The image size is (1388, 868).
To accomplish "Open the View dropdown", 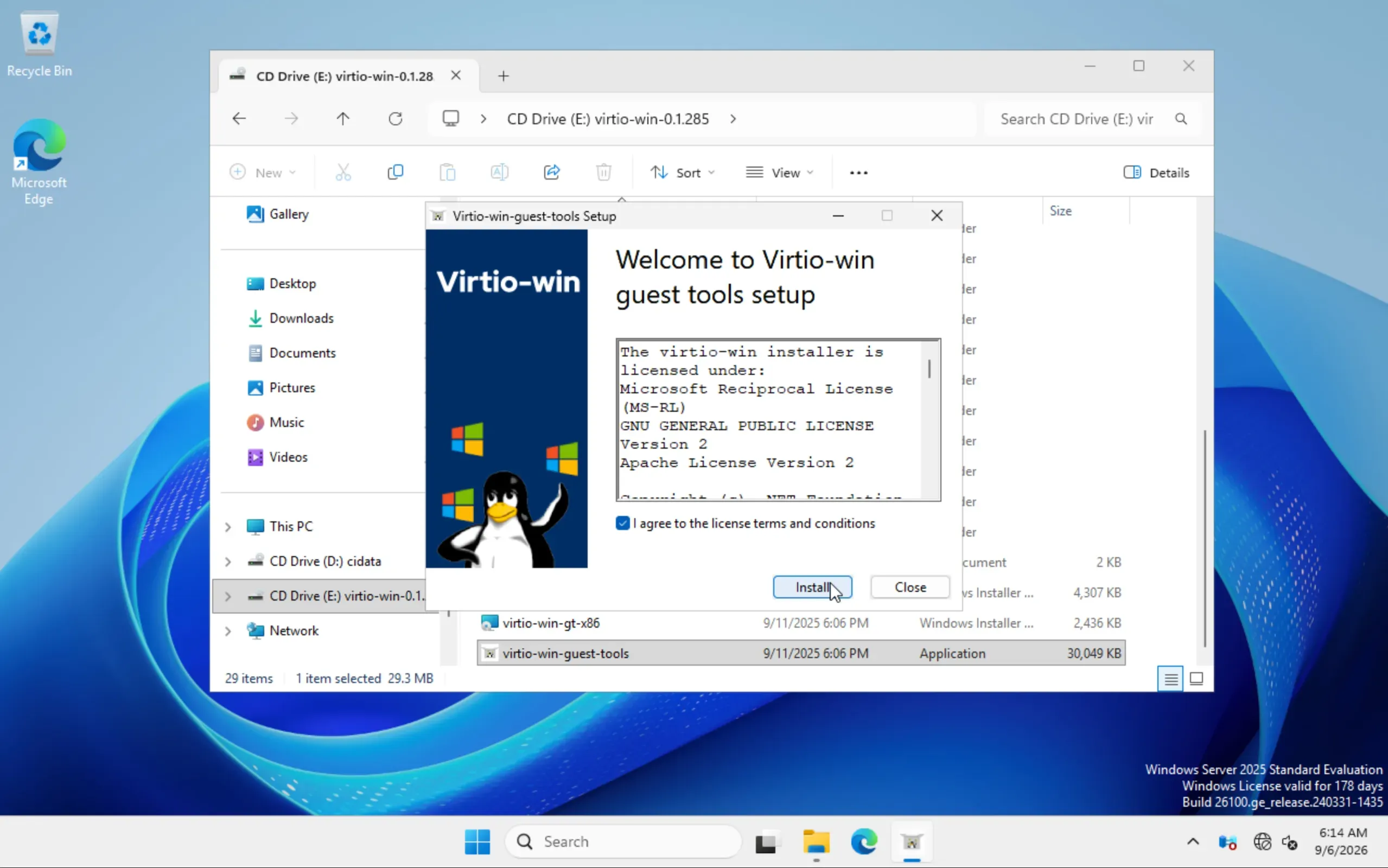I will pyautogui.click(x=780, y=172).
